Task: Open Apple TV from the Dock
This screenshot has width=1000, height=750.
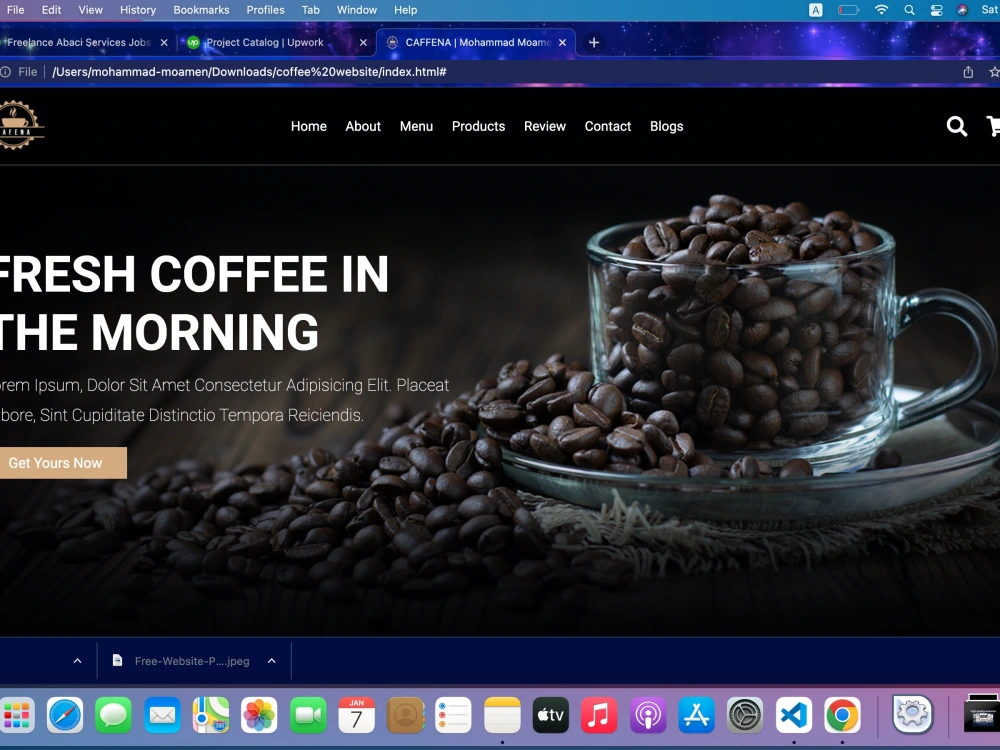Action: click(550, 715)
